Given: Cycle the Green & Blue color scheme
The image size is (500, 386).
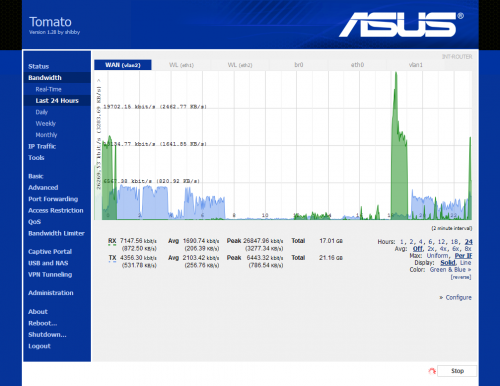Looking at the screenshot, I should pos(450,270).
